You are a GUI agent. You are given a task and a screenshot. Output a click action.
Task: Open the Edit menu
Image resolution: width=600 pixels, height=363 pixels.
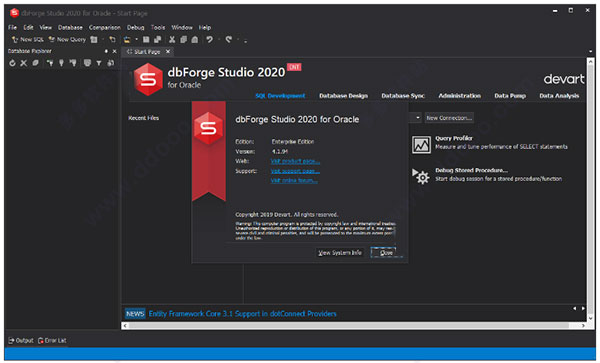28,28
